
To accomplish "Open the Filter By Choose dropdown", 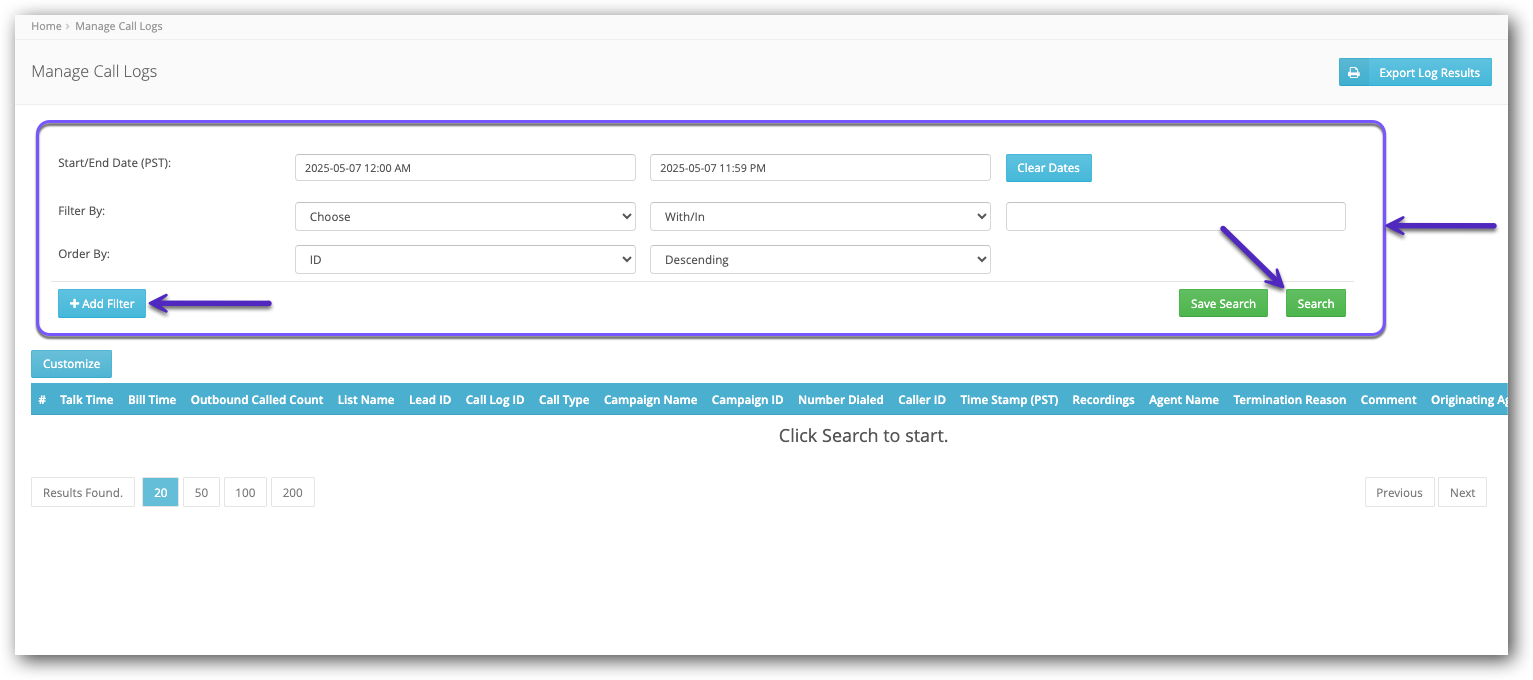I will point(465,216).
